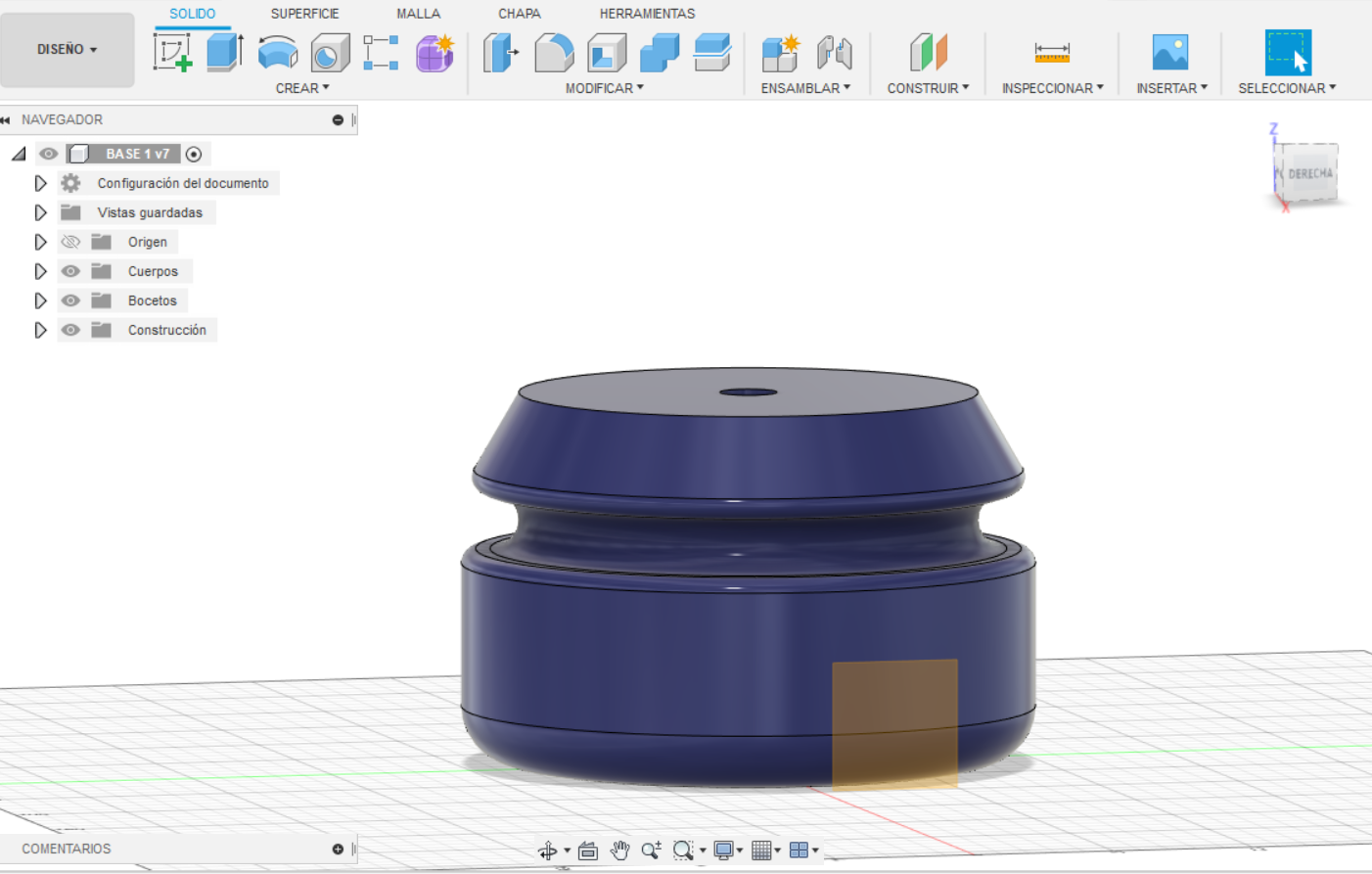
Task: Click the Orbit navigation icon
Action: point(548,851)
